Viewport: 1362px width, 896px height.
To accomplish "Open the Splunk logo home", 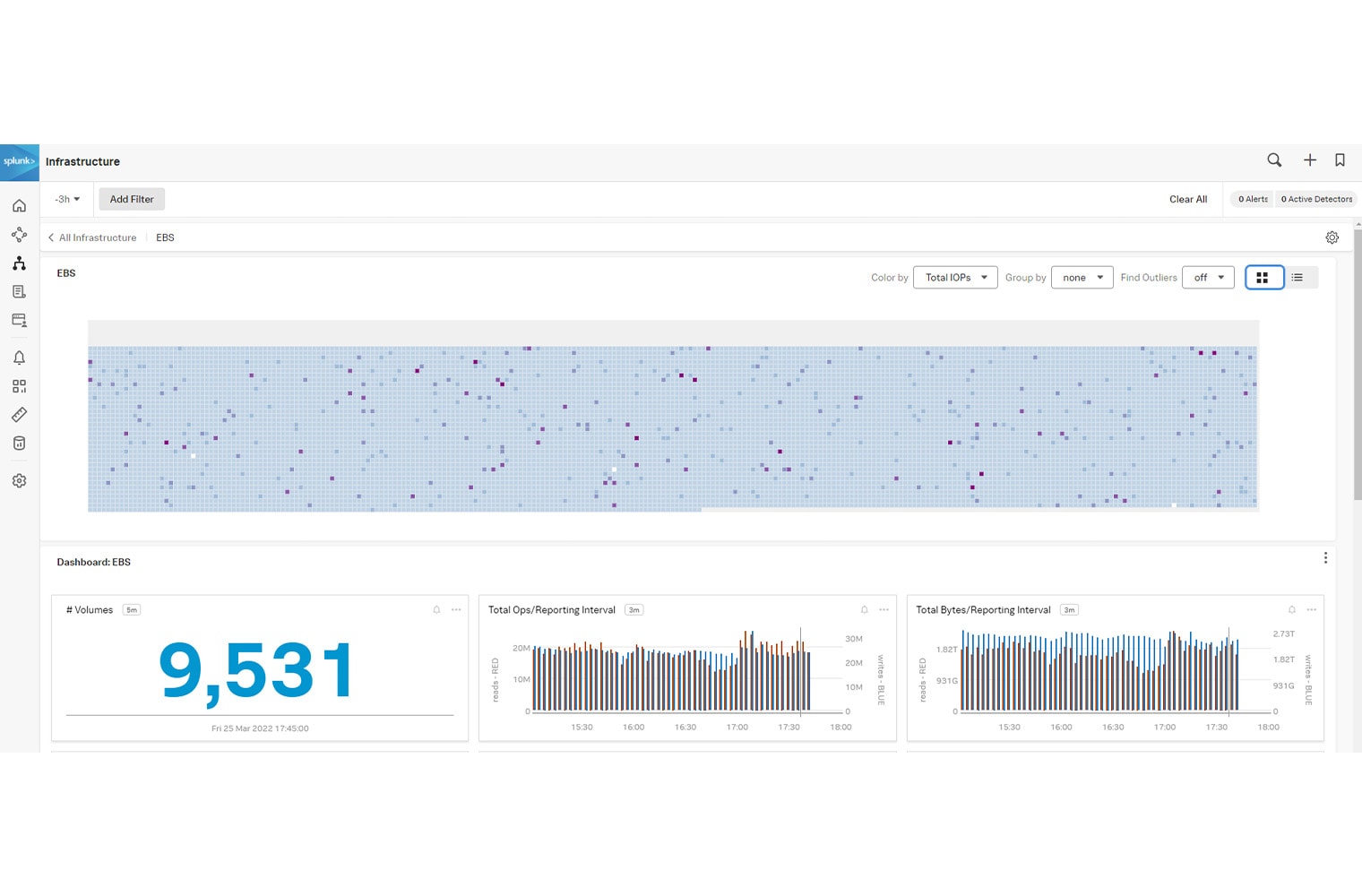I will coord(19,161).
